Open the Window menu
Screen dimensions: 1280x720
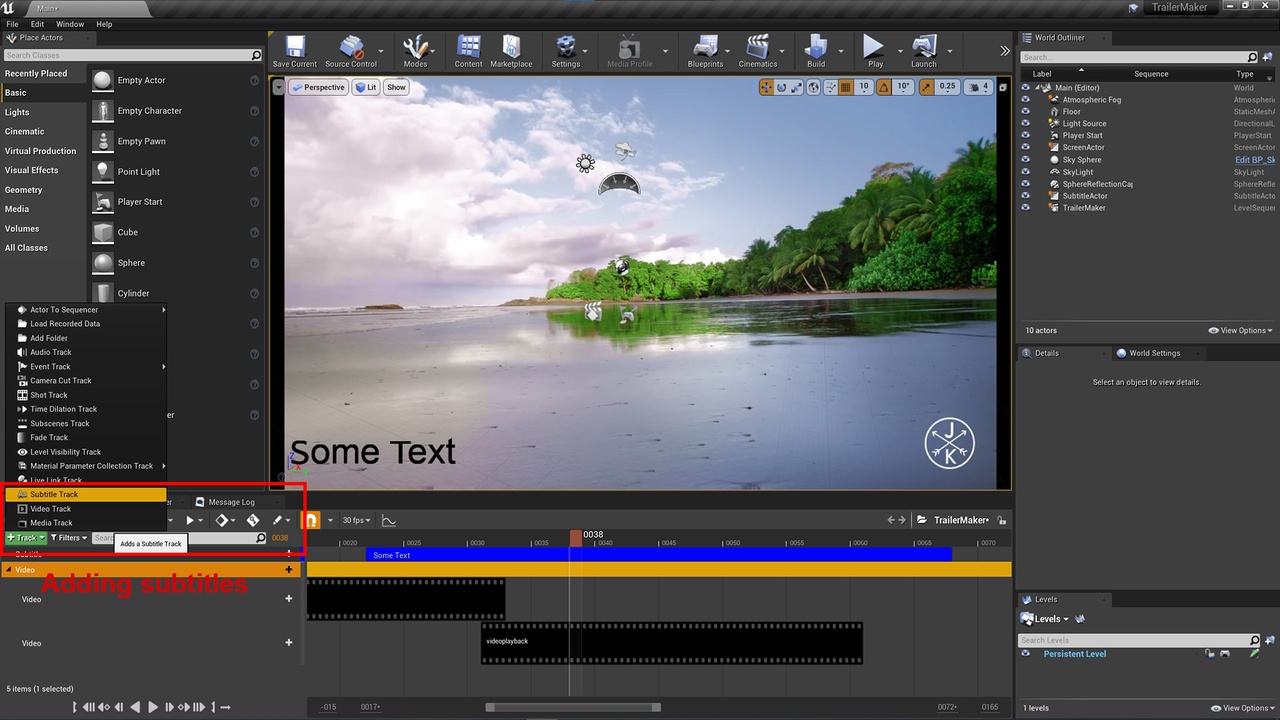[x=70, y=24]
